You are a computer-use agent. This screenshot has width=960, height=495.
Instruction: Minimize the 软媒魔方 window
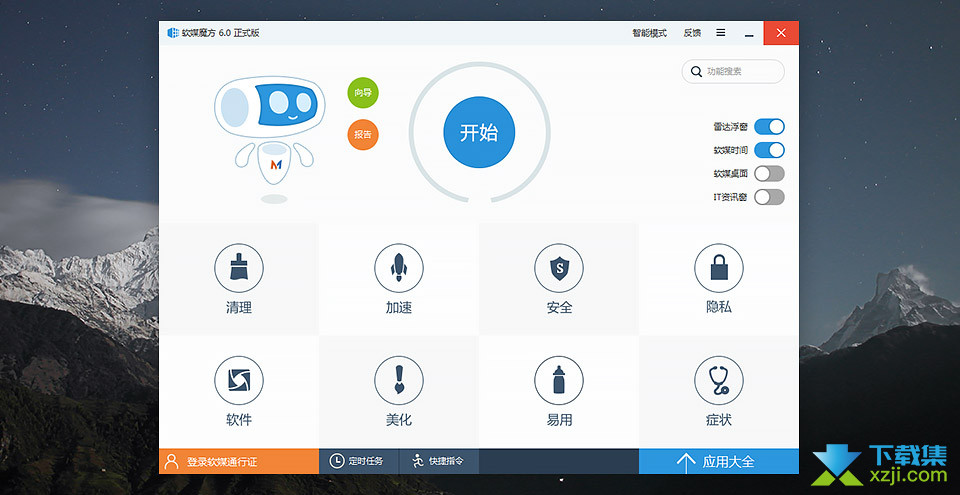click(x=749, y=33)
